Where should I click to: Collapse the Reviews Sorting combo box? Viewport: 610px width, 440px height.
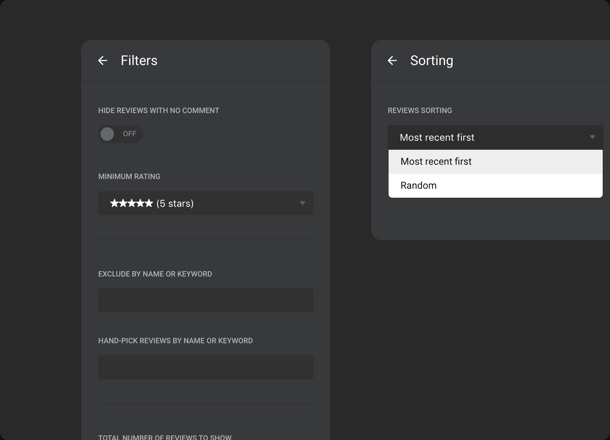(495, 137)
